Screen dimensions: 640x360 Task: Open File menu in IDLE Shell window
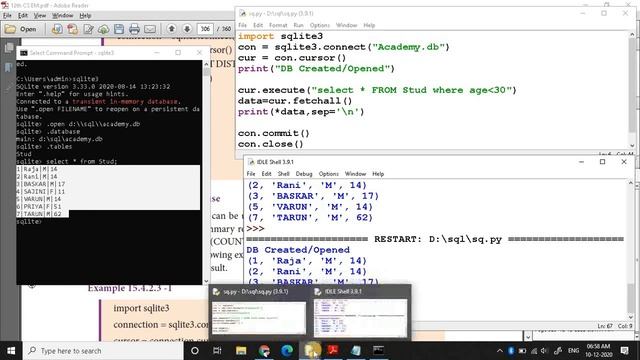point(251,174)
